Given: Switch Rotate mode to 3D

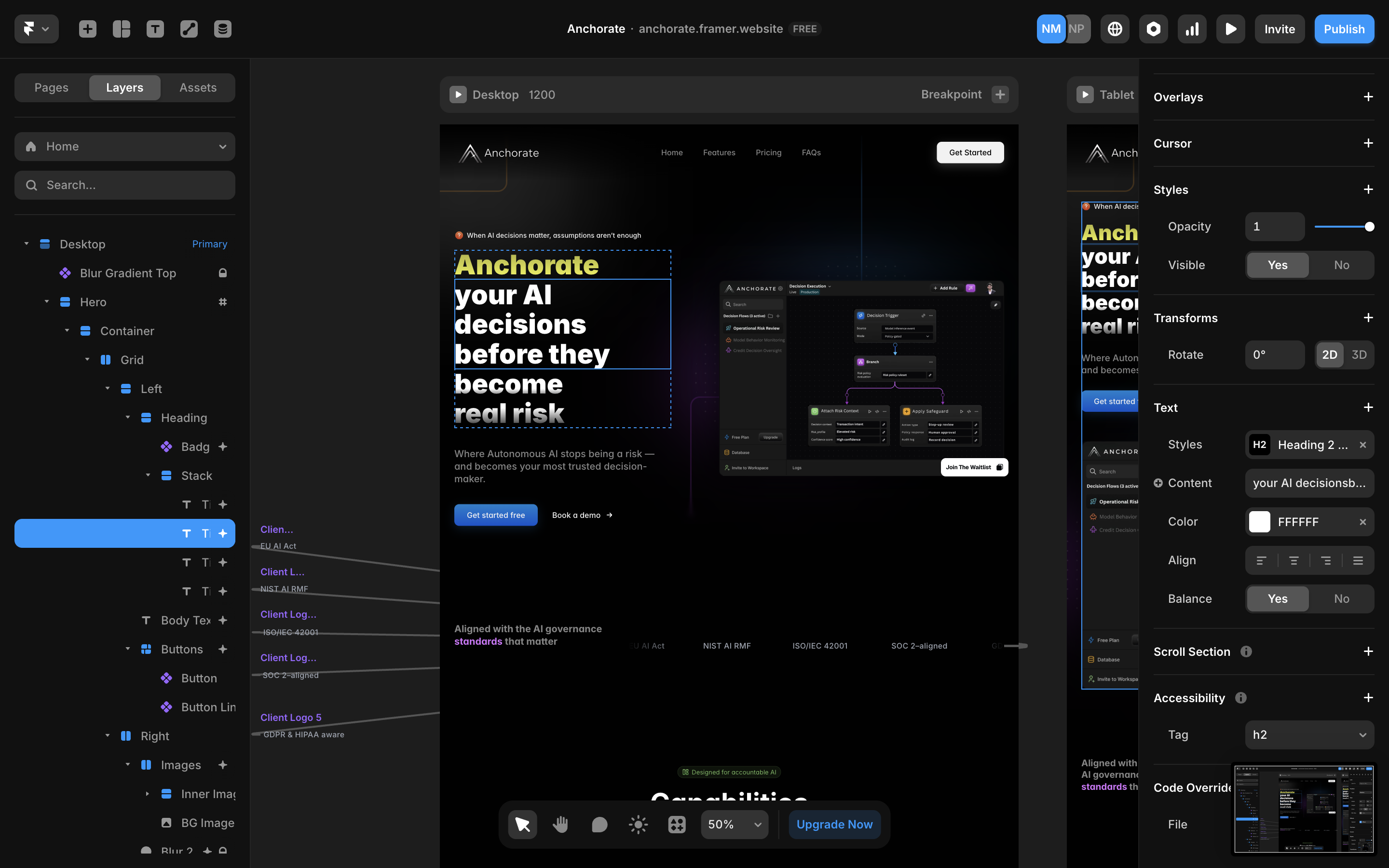Looking at the screenshot, I should pyautogui.click(x=1359, y=355).
